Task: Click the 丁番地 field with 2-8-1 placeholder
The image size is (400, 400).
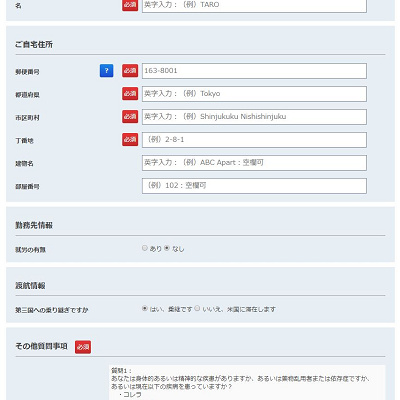Action: [254, 140]
